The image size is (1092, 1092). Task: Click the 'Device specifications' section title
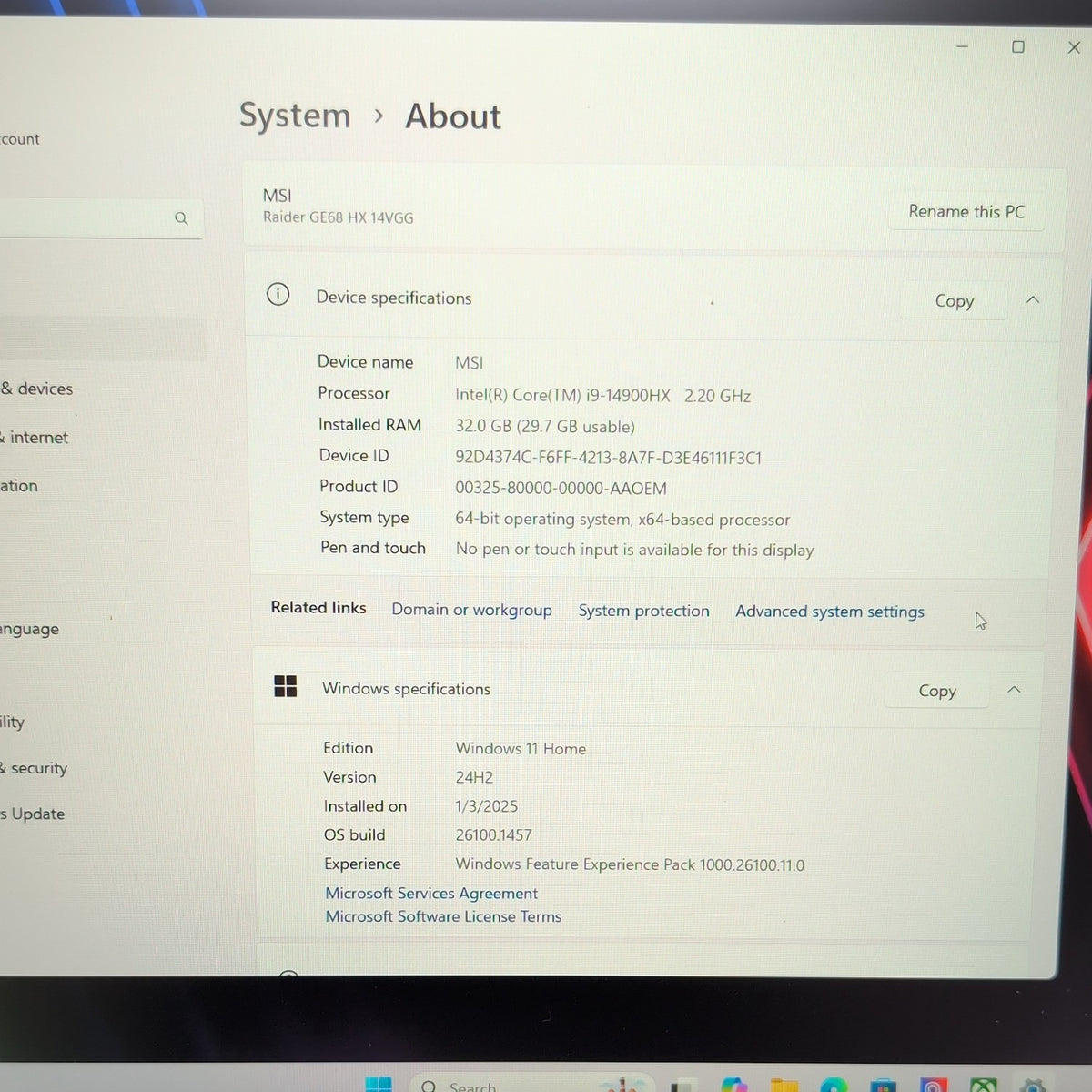coord(394,298)
